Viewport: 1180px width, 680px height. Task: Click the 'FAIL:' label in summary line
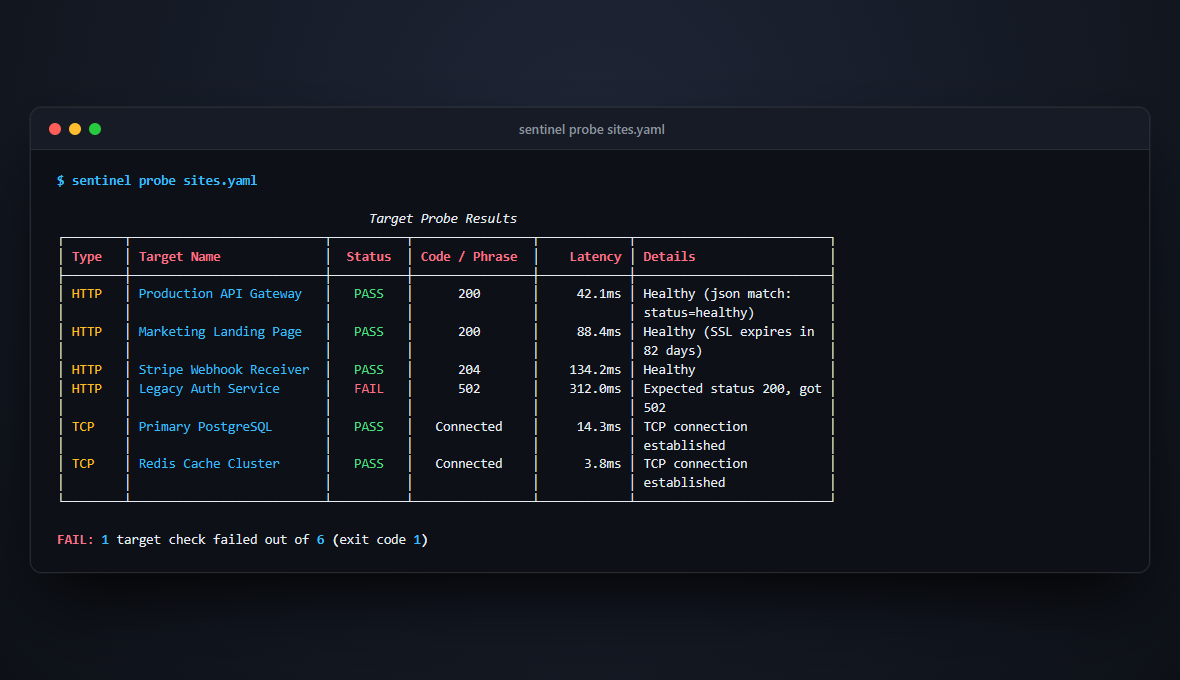coord(75,539)
